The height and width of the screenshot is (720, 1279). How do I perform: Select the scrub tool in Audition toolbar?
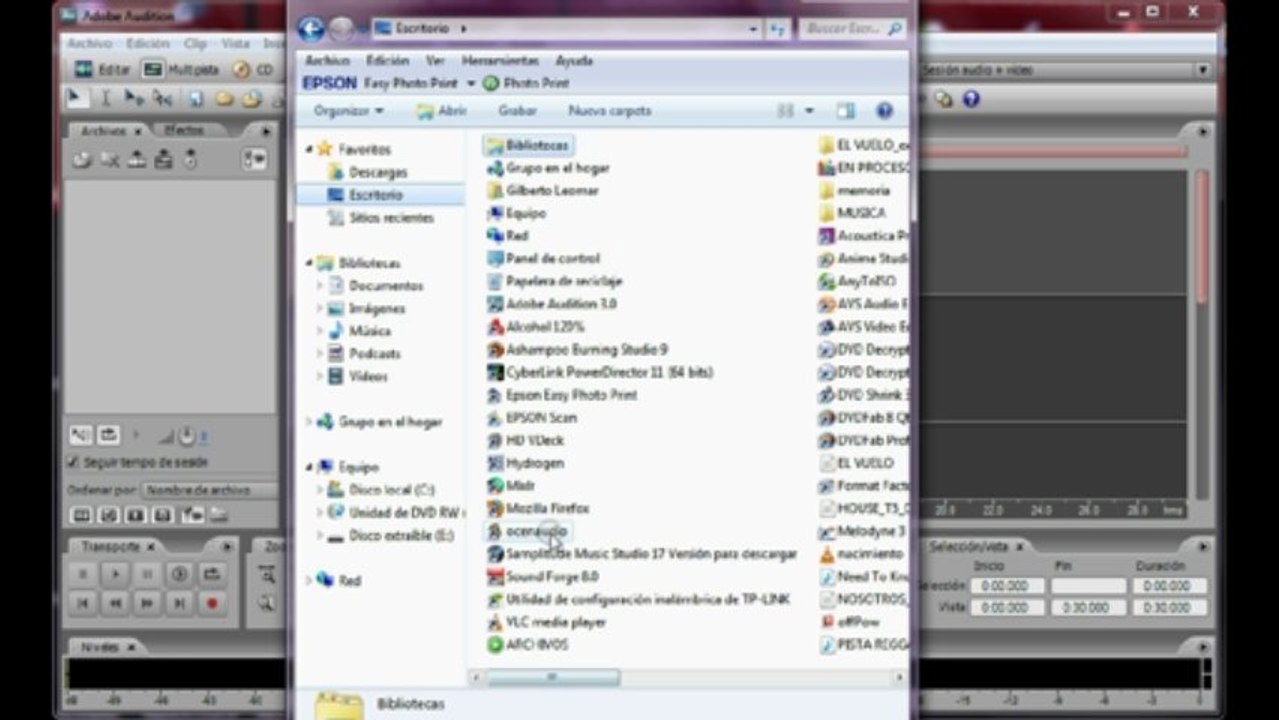pos(162,98)
